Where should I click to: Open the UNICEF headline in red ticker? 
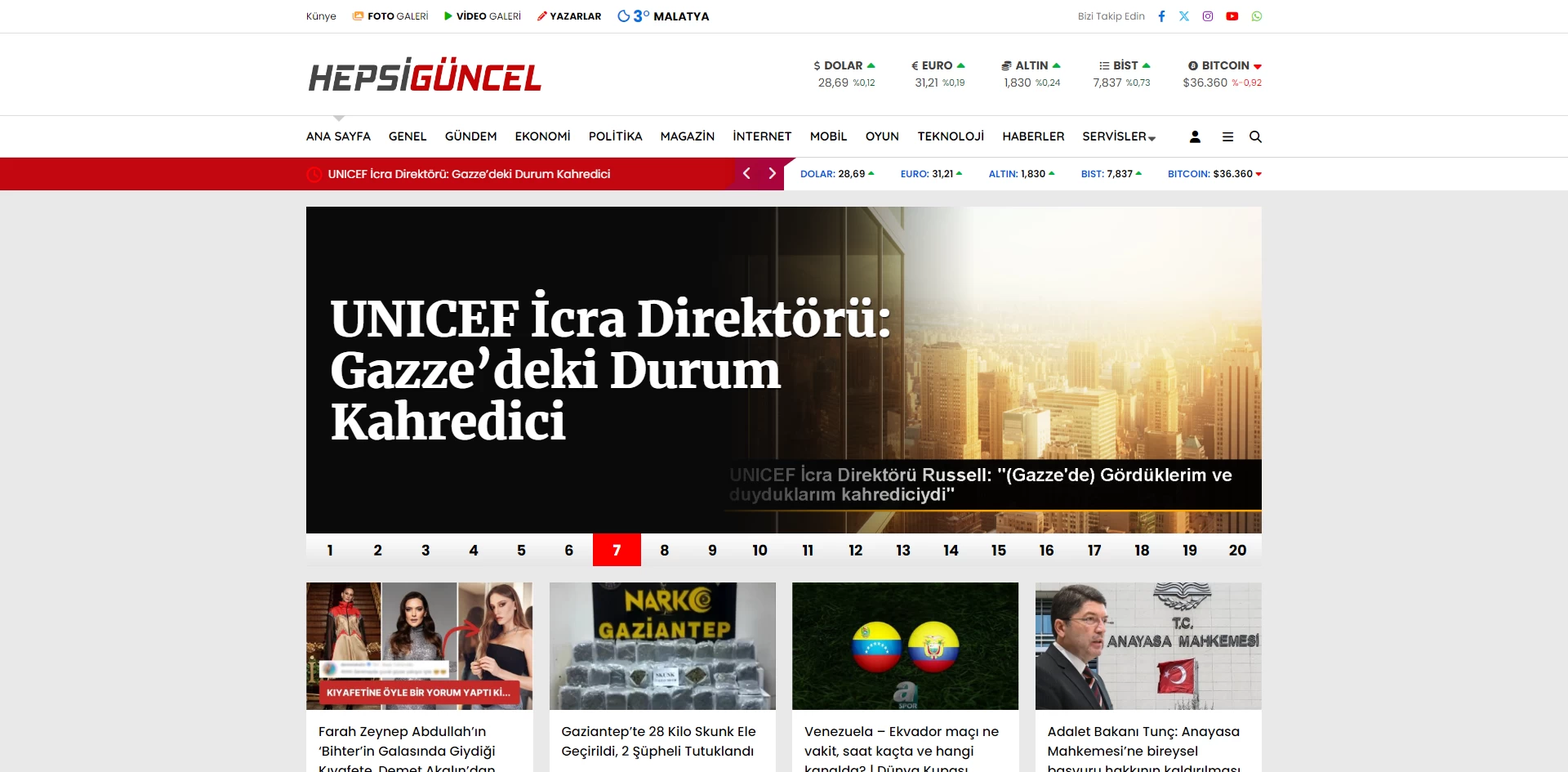coord(469,174)
